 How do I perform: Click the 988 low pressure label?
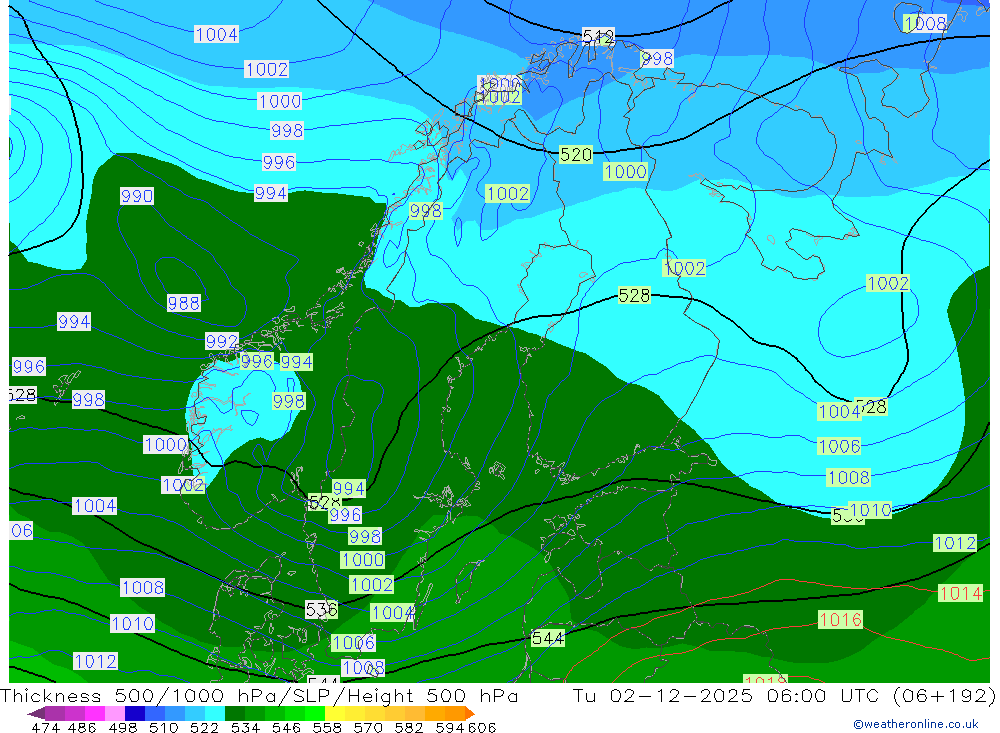coord(184,303)
